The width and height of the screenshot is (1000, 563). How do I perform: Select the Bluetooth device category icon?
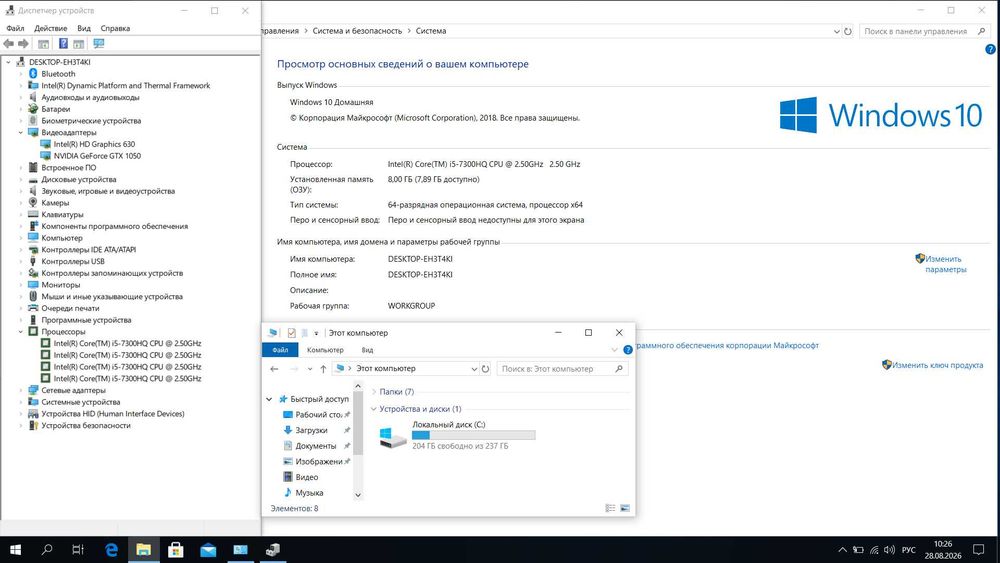[33, 74]
